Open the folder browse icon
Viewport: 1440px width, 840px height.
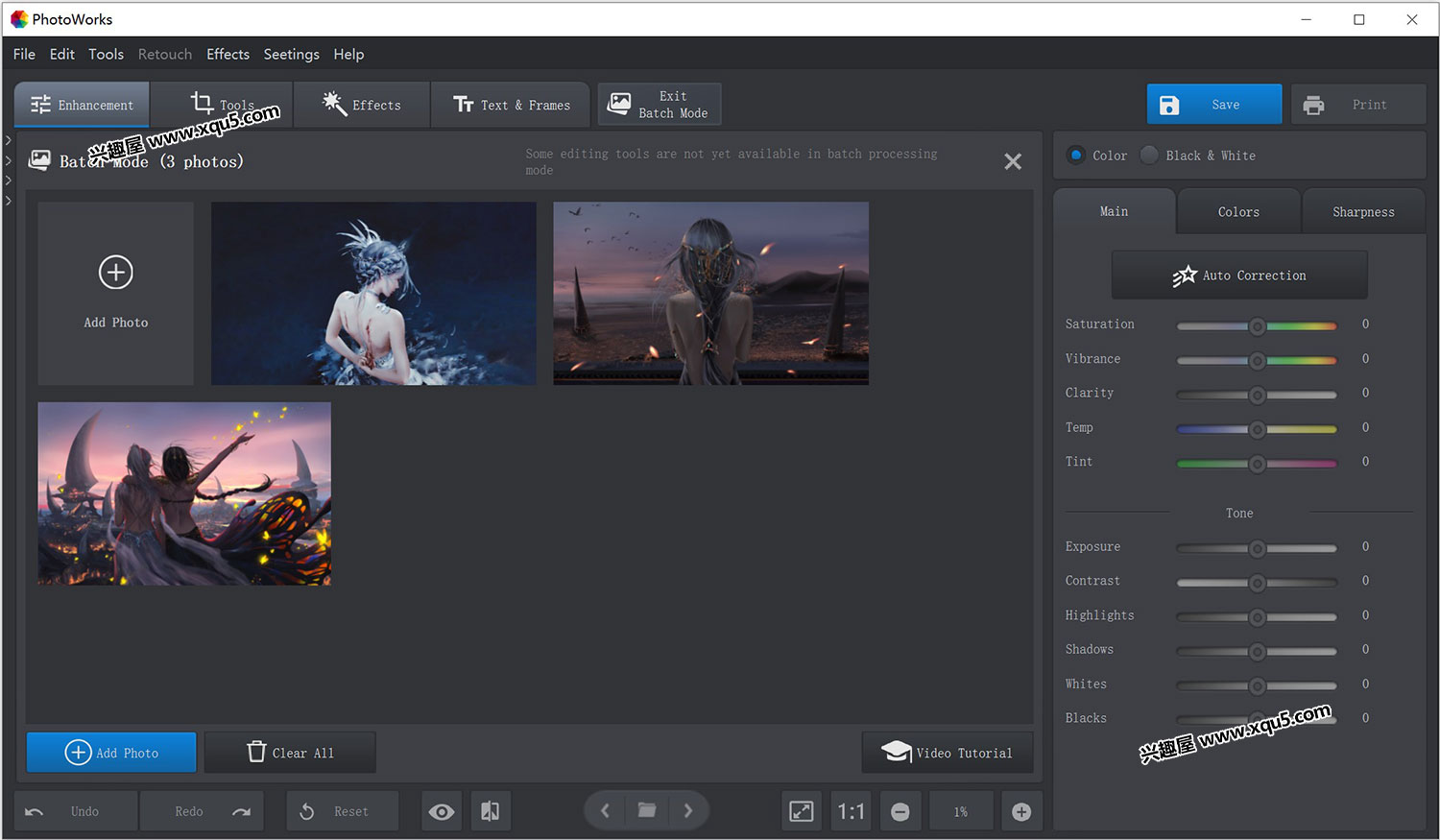[x=647, y=811]
